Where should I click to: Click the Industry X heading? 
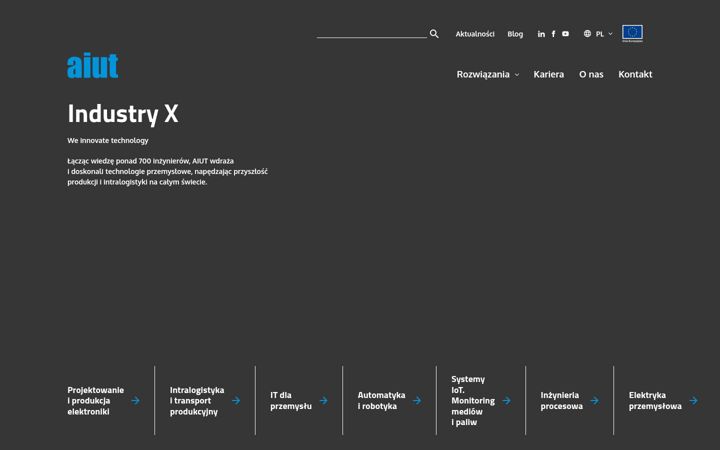point(123,113)
